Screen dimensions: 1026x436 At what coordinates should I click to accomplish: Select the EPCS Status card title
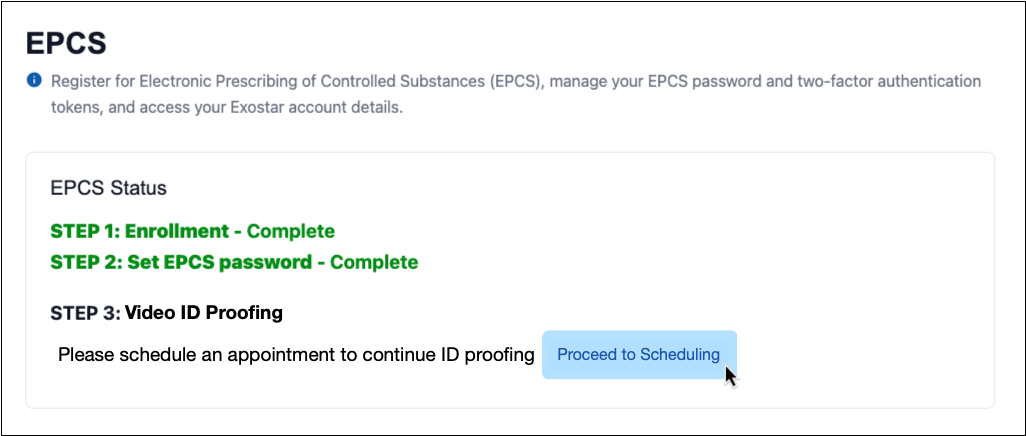[108, 188]
